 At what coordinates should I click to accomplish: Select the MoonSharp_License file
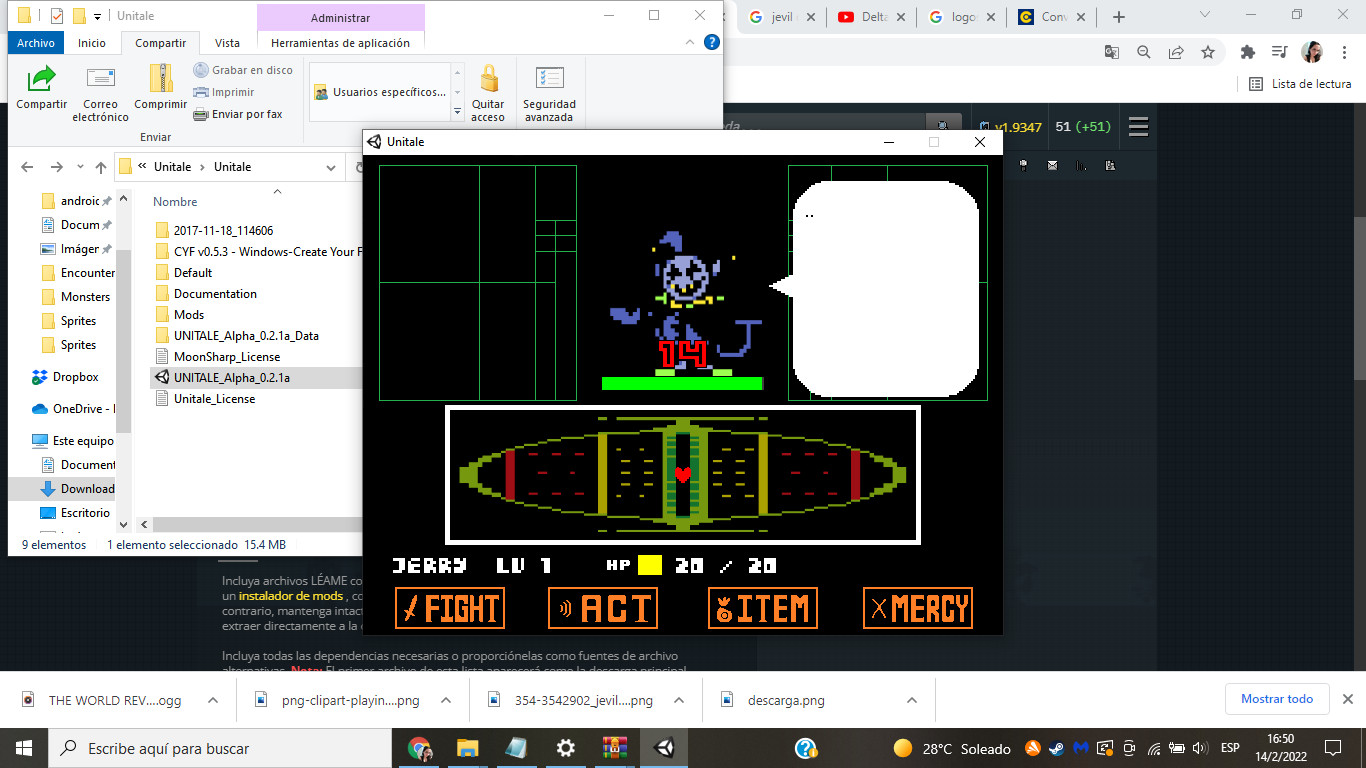click(227, 357)
